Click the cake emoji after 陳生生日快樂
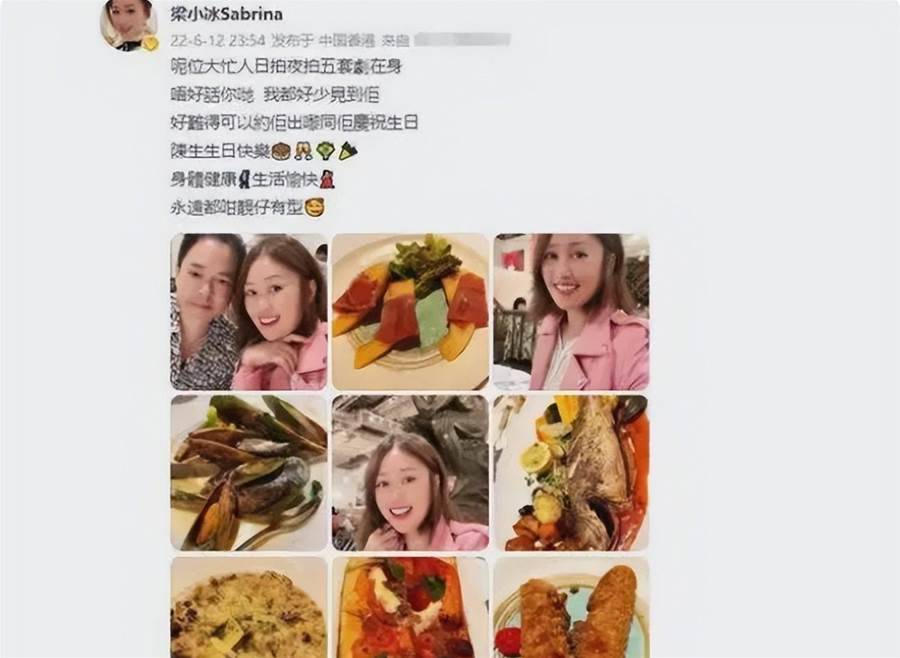 (281, 151)
